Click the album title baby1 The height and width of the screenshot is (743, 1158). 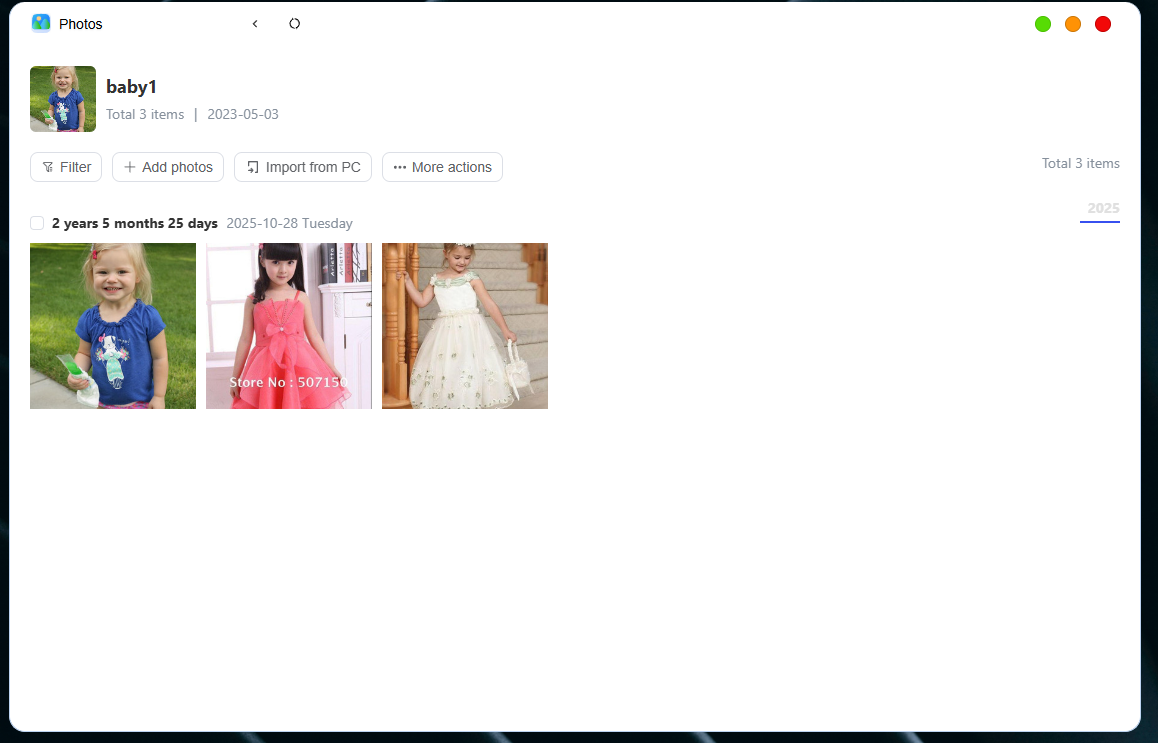click(131, 86)
